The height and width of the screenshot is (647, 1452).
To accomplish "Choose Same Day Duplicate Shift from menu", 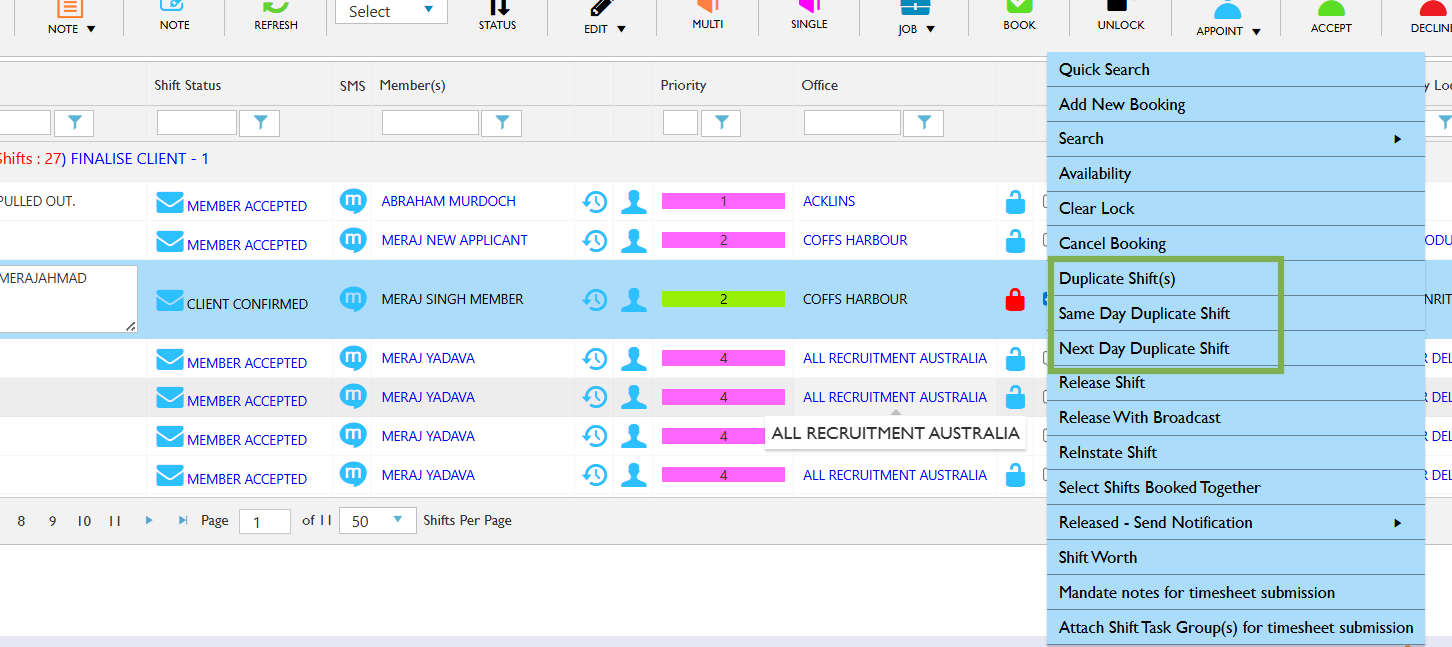I will (x=1144, y=314).
